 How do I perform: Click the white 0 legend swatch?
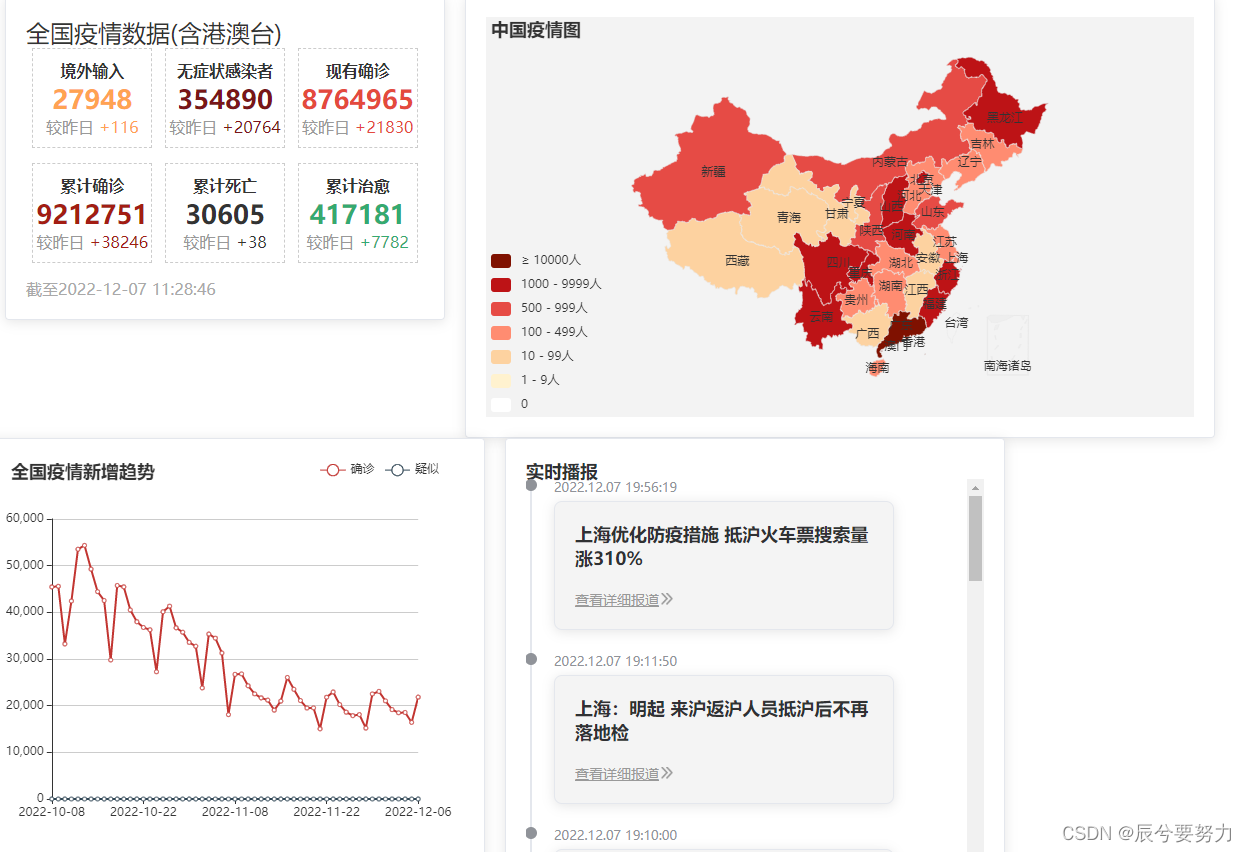501,404
